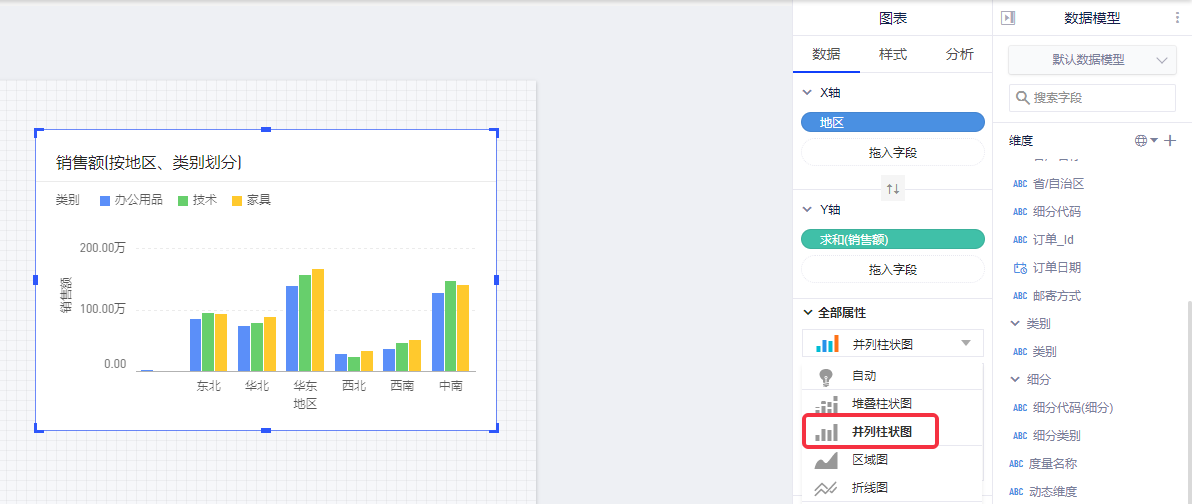The width and height of the screenshot is (1192, 504).
Task: Click the swap X/Y axes icon
Action: [x=893, y=188]
